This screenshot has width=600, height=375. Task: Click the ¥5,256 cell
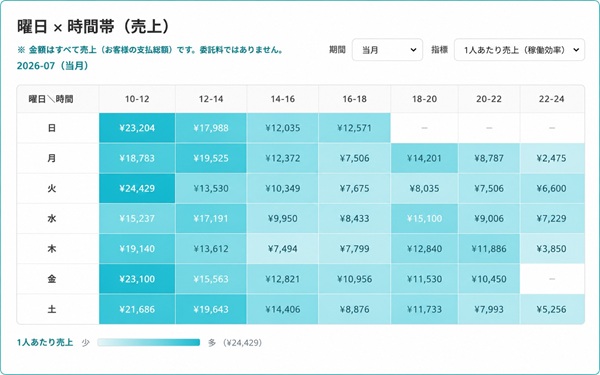click(552, 309)
